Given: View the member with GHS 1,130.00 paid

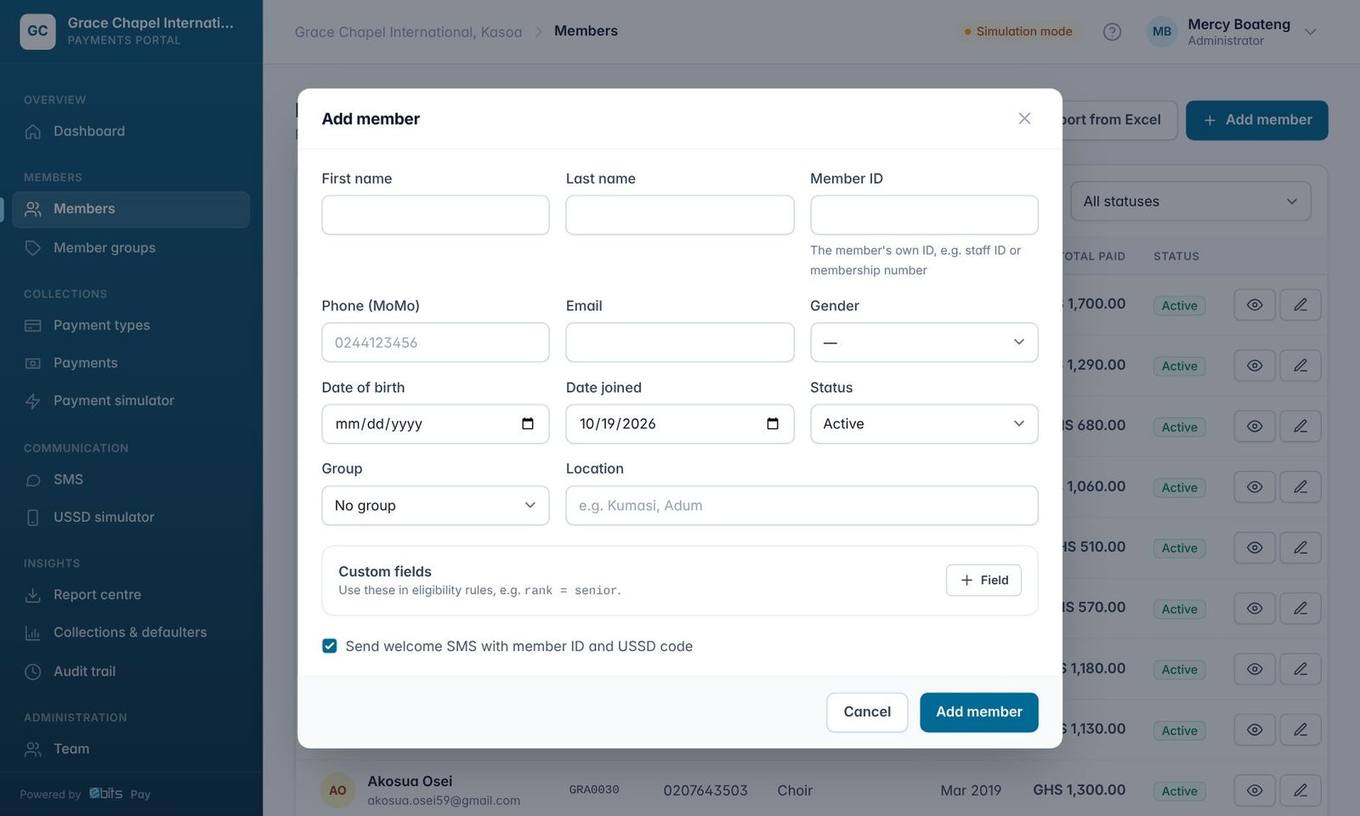Looking at the screenshot, I should pos(1255,730).
